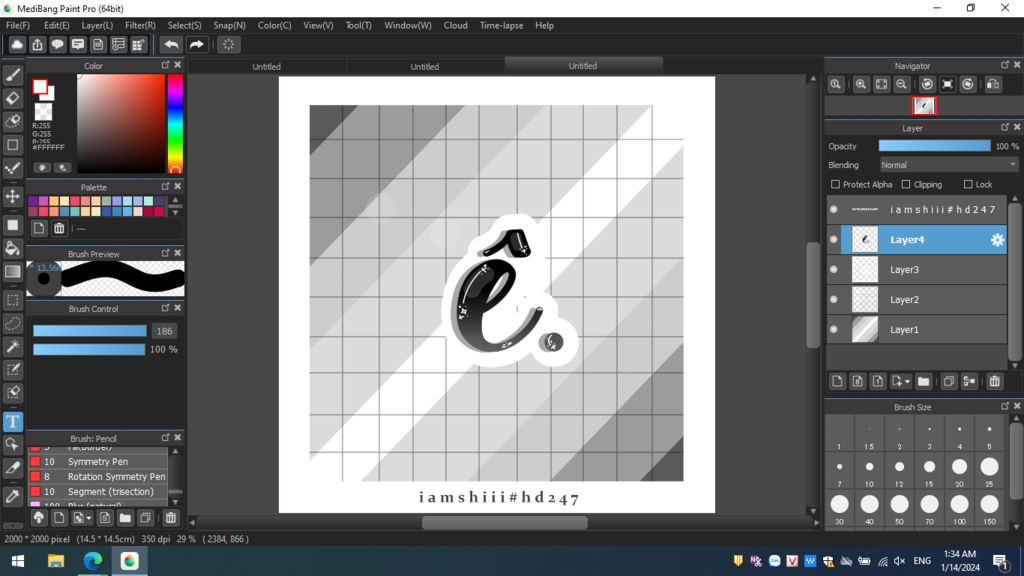The height and width of the screenshot is (576, 1024).
Task: Open Layer4 settings gear
Action: [x=997, y=240]
